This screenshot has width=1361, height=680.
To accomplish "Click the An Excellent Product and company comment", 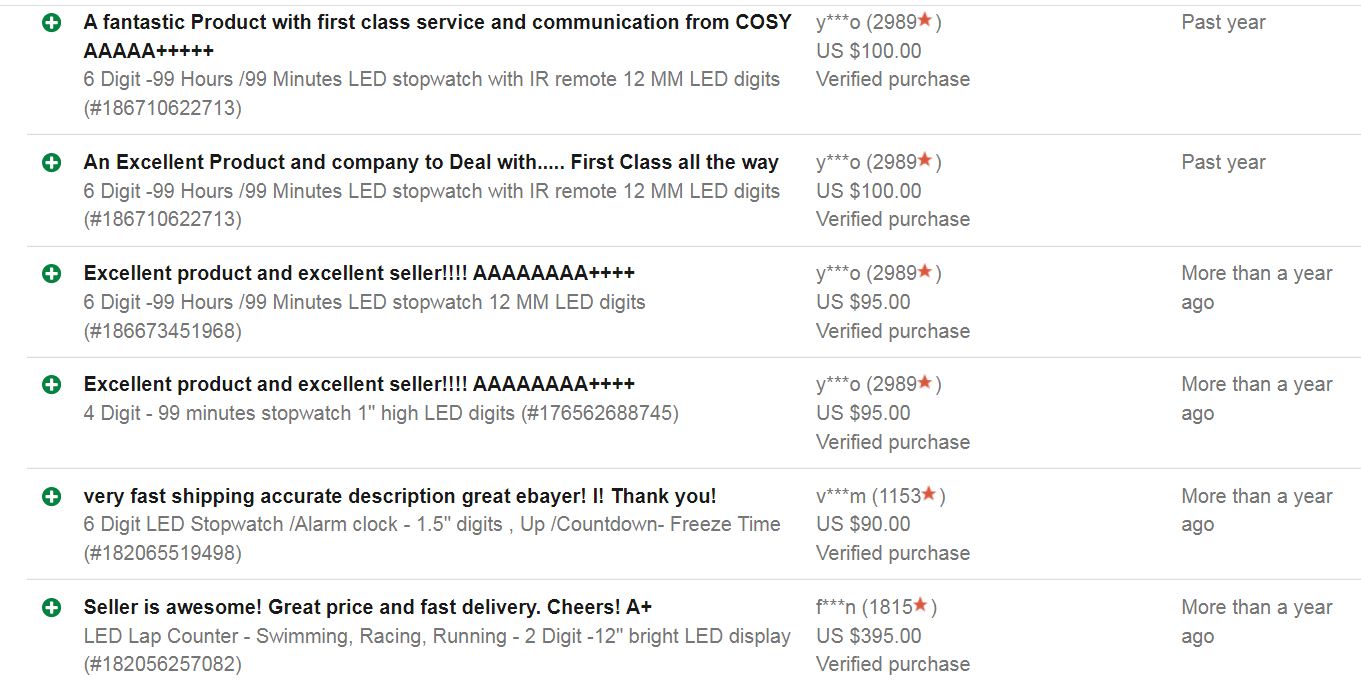I will (431, 162).
